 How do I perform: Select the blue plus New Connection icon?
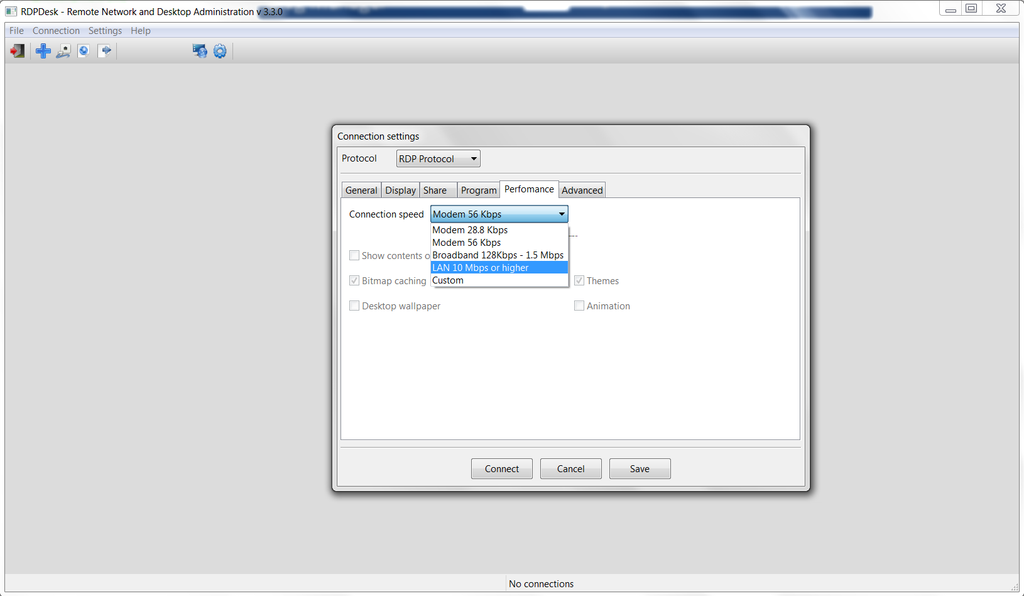coord(42,50)
